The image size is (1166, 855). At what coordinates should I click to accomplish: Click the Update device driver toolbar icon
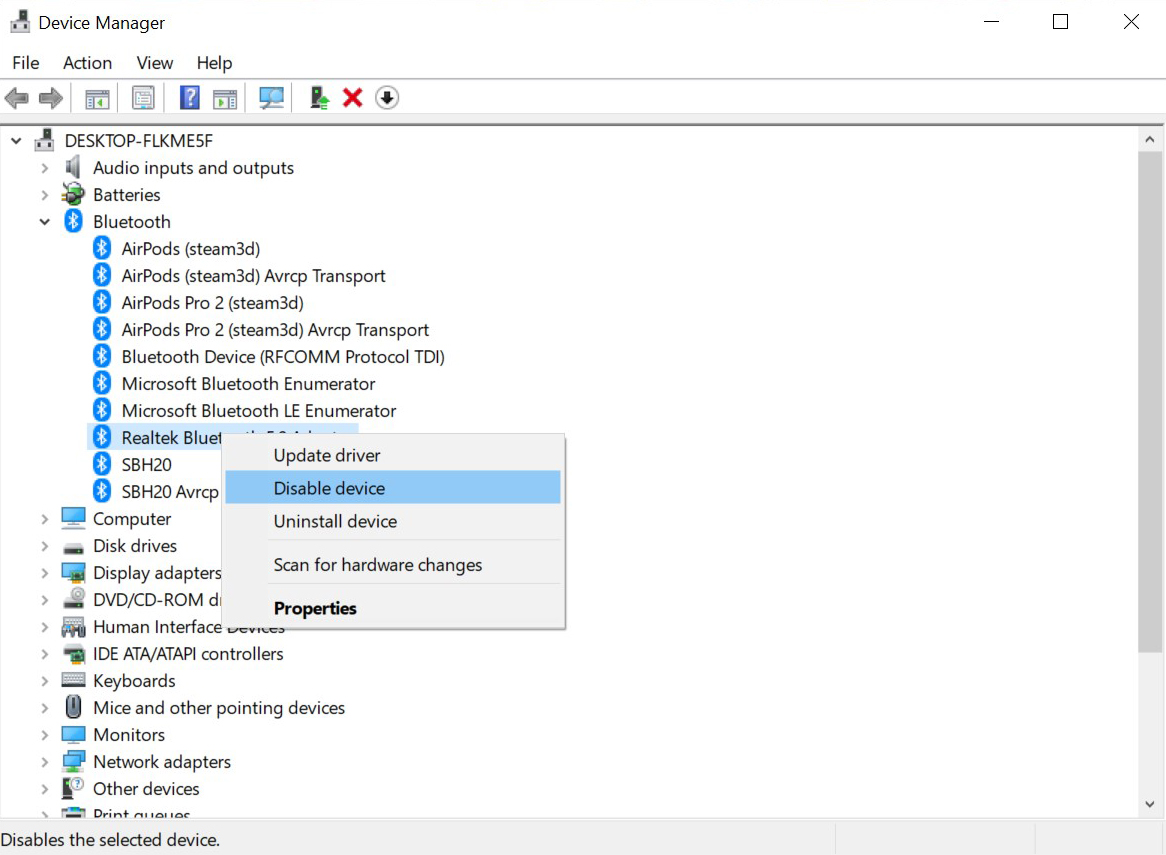[x=319, y=98]
